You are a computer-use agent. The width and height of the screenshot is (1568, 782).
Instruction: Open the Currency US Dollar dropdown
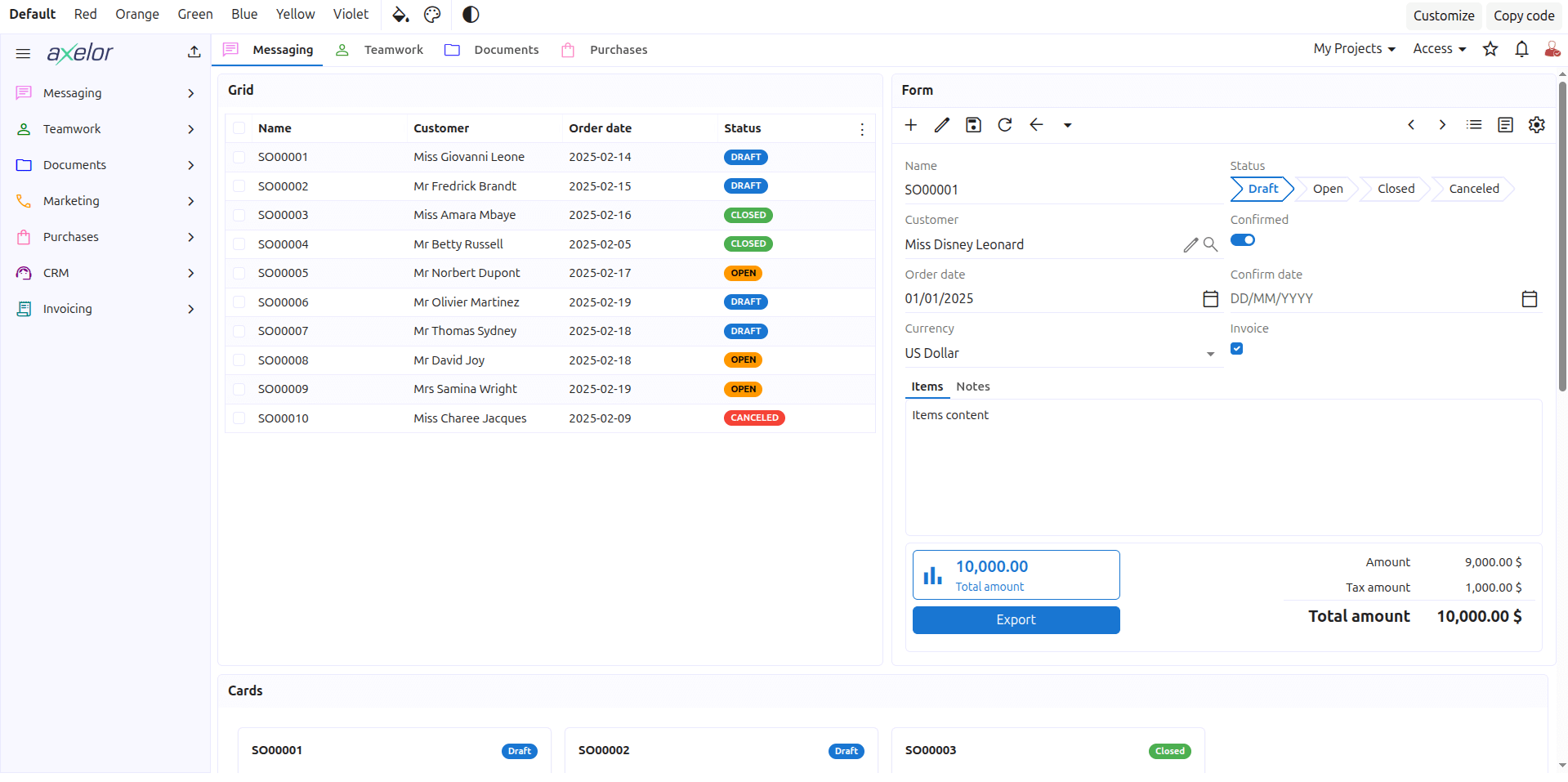pos(1210,354)
